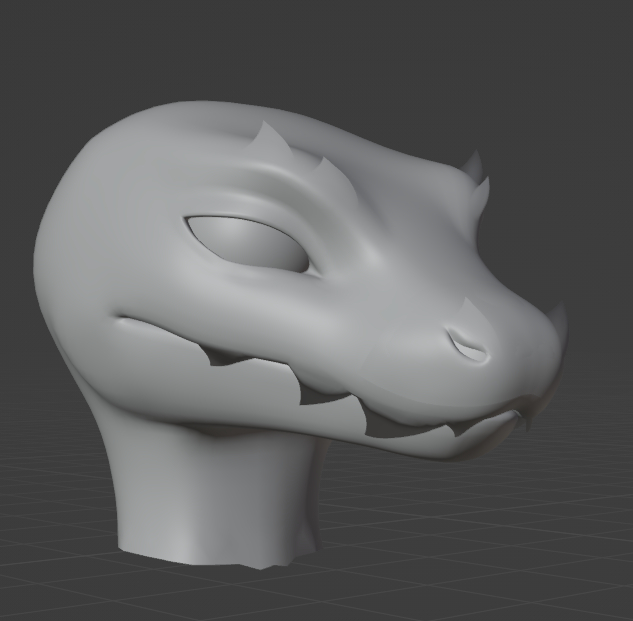The width and height of the screenshot is (633, 621).
Task: Select the rearmost jagged upper tooth
Action: pos(215,355)
